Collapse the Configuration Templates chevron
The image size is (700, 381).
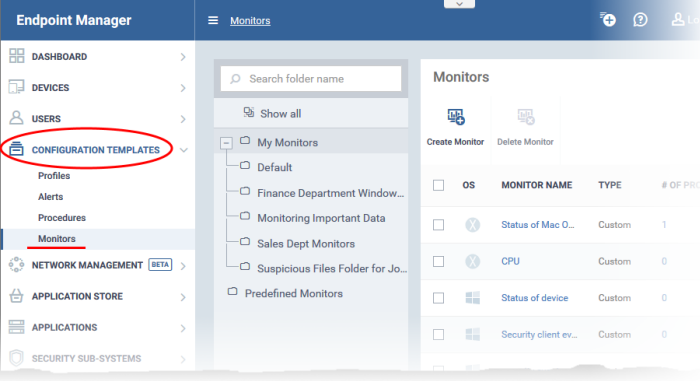[x=183, y=150]
